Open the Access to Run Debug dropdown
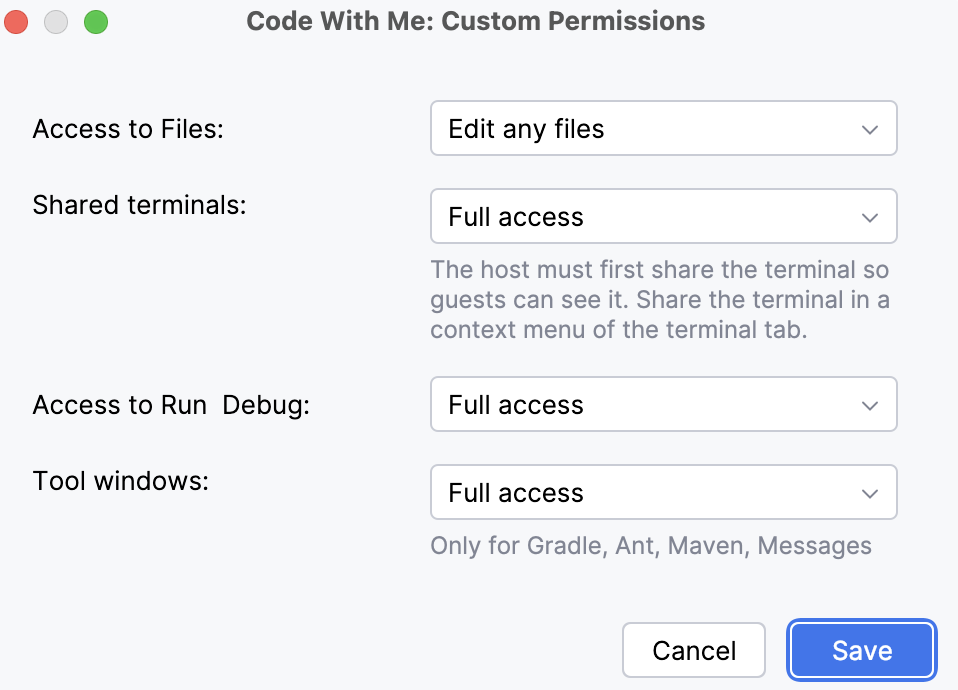The image size is (958, 690). coord(663,404)
